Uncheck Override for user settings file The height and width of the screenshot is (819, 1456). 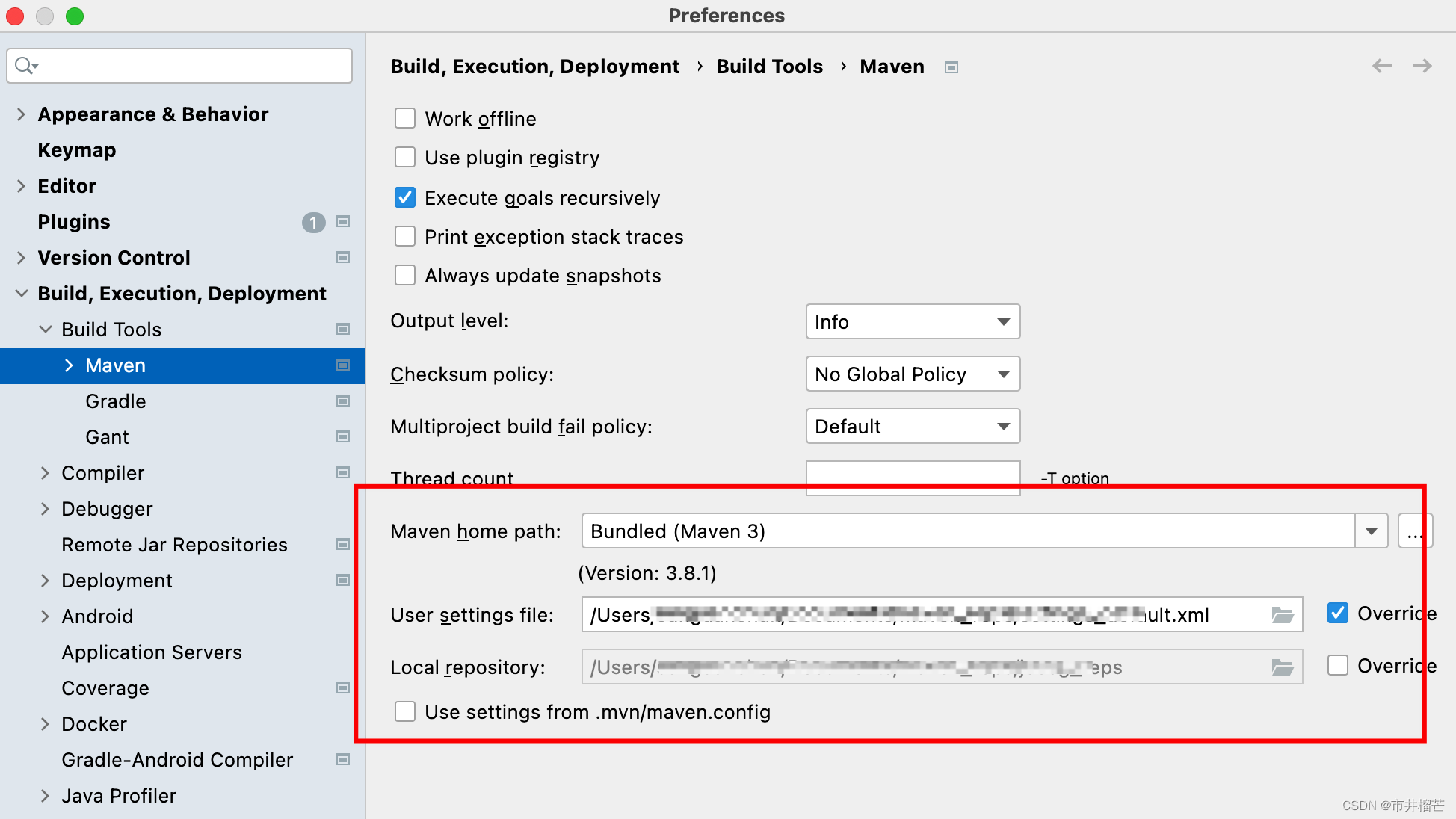point(1338,613)
